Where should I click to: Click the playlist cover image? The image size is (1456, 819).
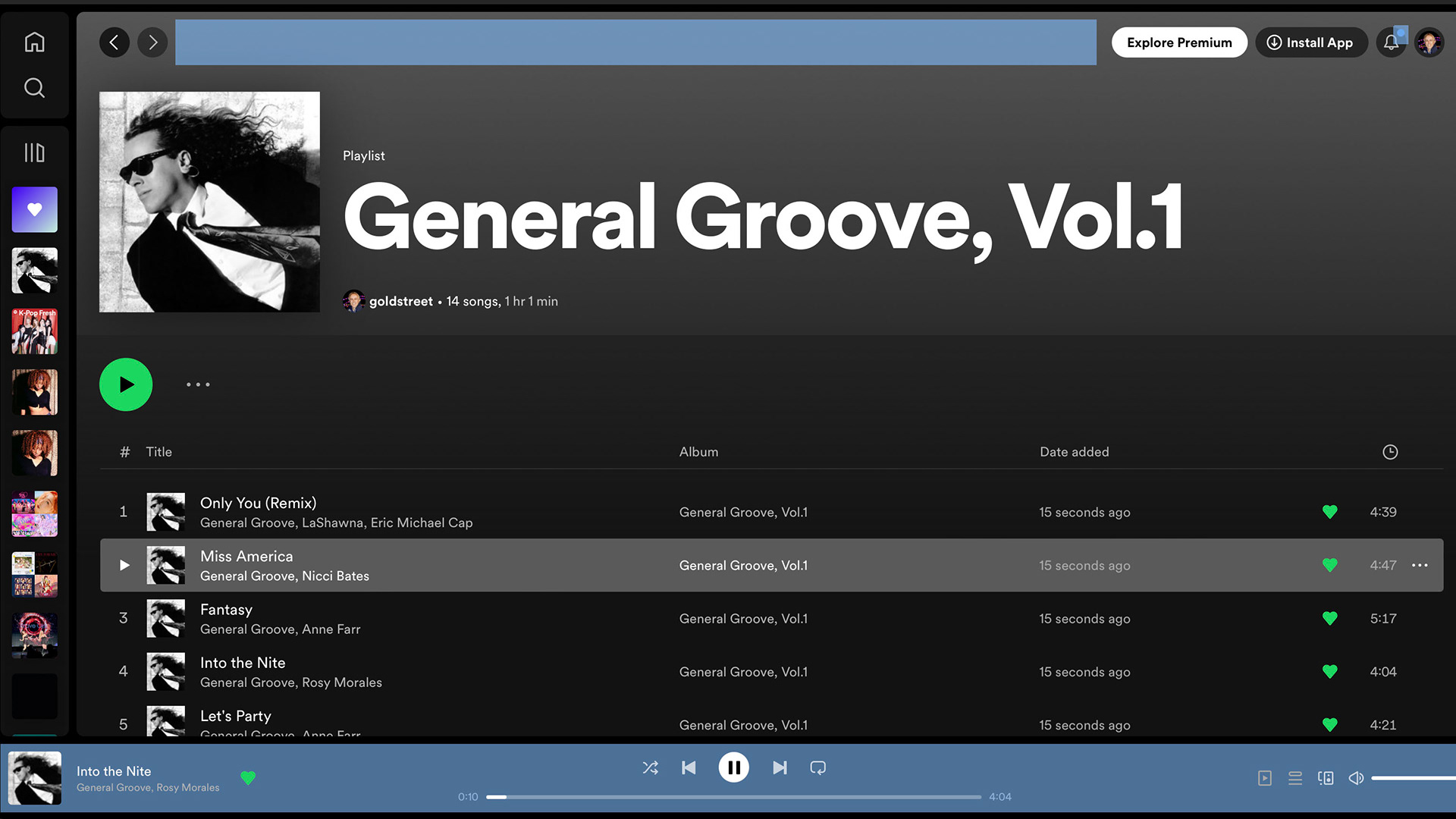coord(209,202)
